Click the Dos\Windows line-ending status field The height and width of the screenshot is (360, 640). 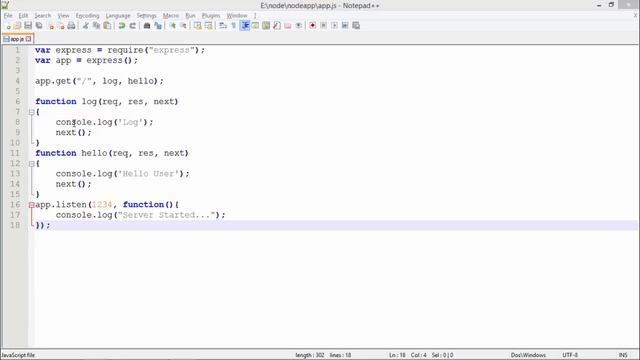click(x=528, y=355)
